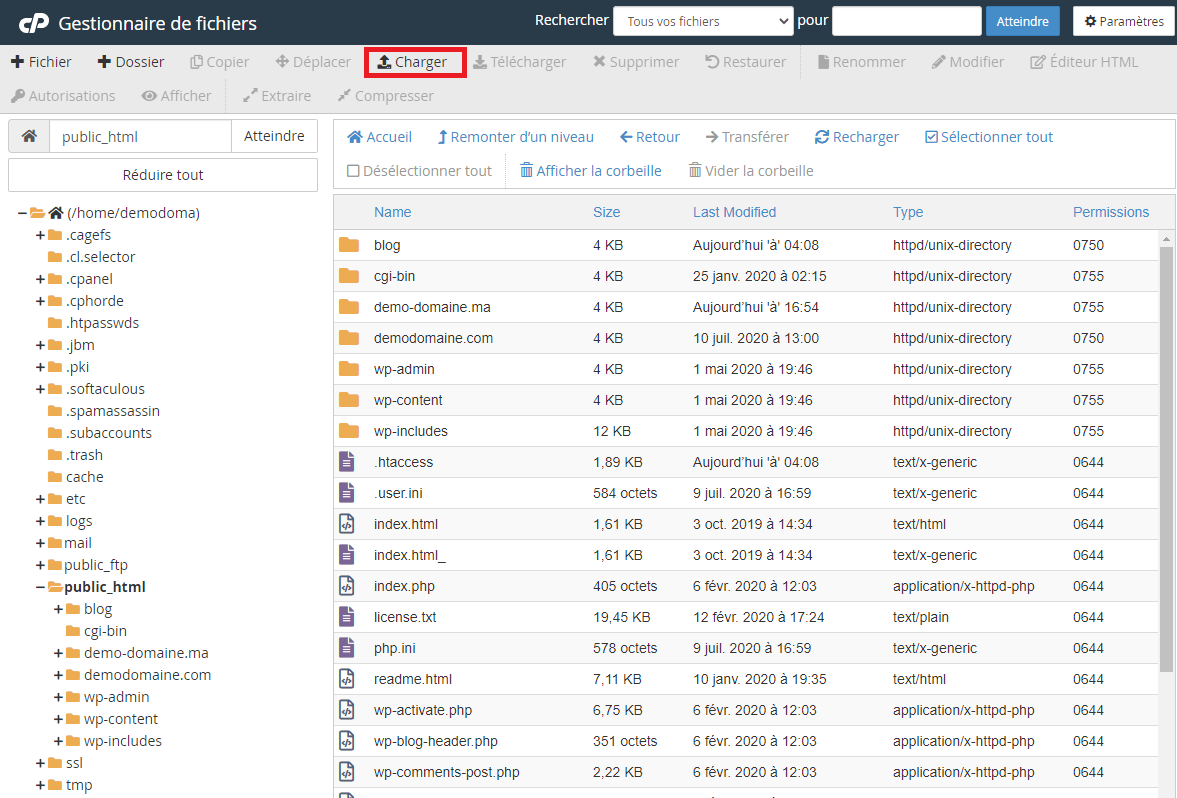Select cache in the folder tree
Screen dimensions: 1177x798
(x=84, y=477)
